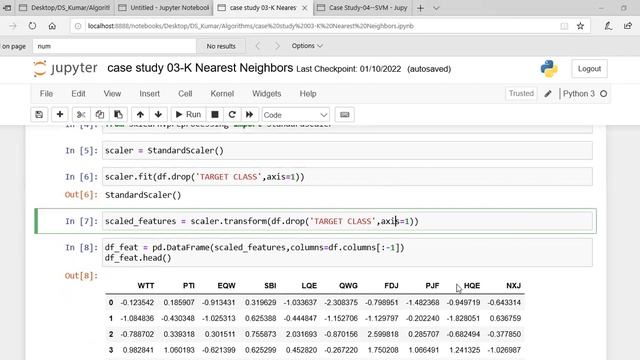Screen dimensions: 640x360
Task: Move selected cell down arrow
Action: [x=158, y=115]
